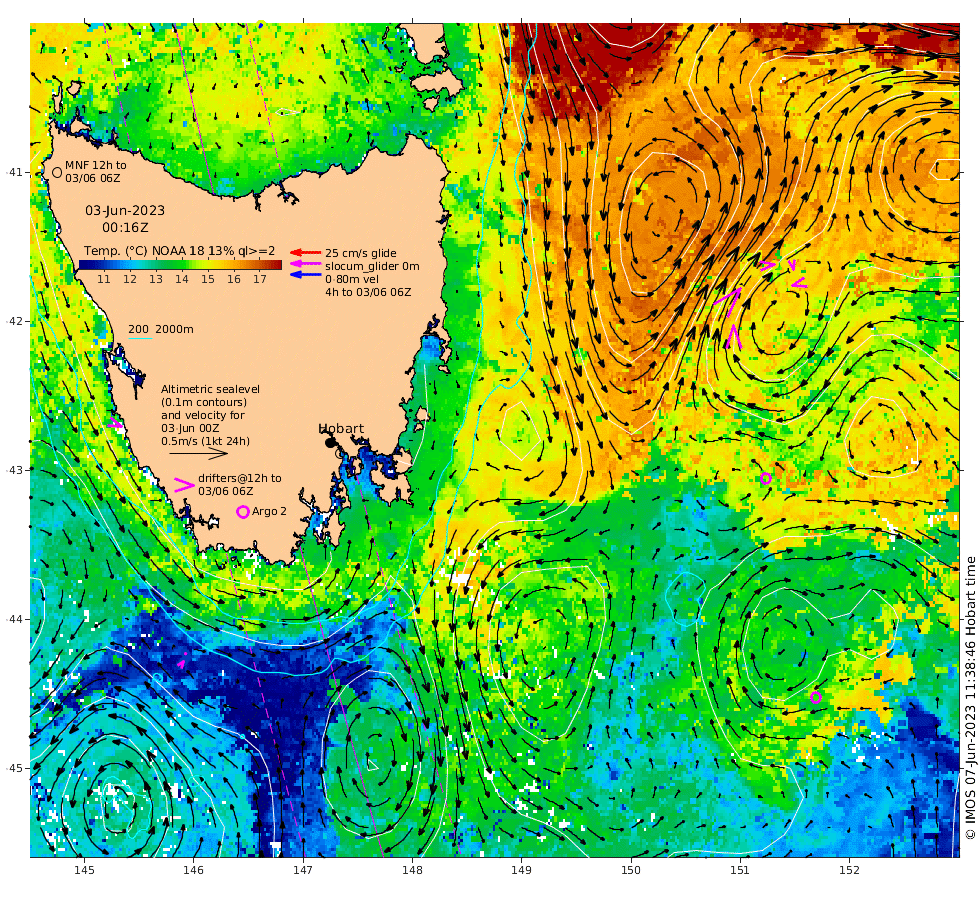
Task: Click the temperature color bar at 14 degrees
Action: [x=182, y=265]
